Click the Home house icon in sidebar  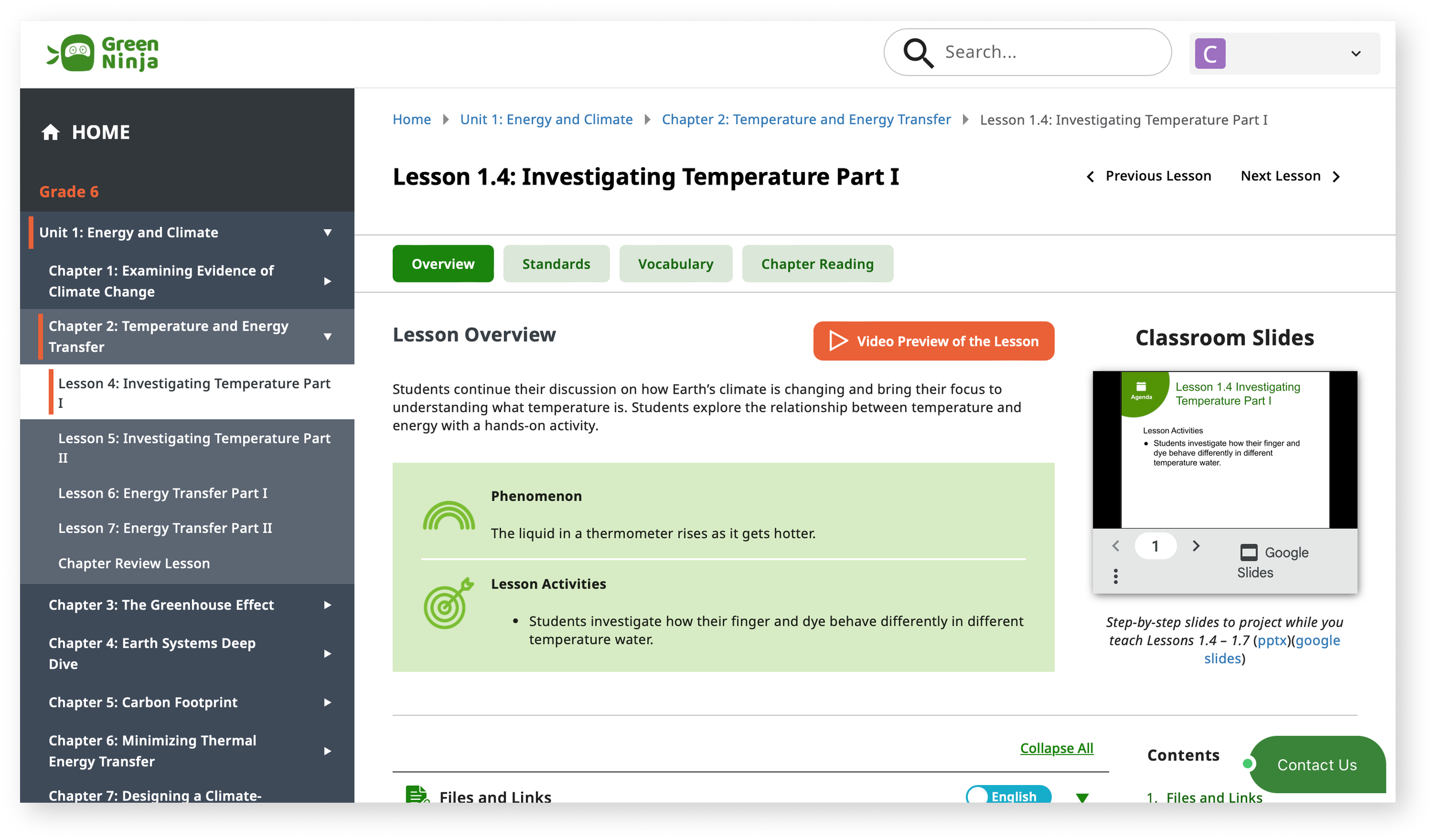[x=50, y=132]
